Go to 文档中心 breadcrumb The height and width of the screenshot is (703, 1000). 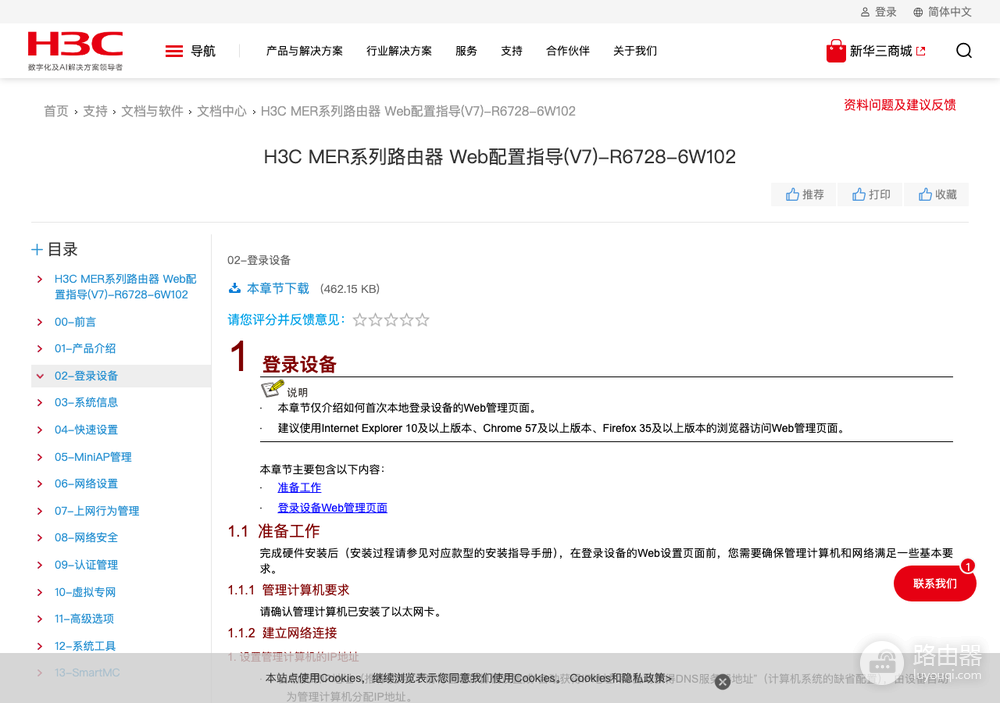pos(221,111)
